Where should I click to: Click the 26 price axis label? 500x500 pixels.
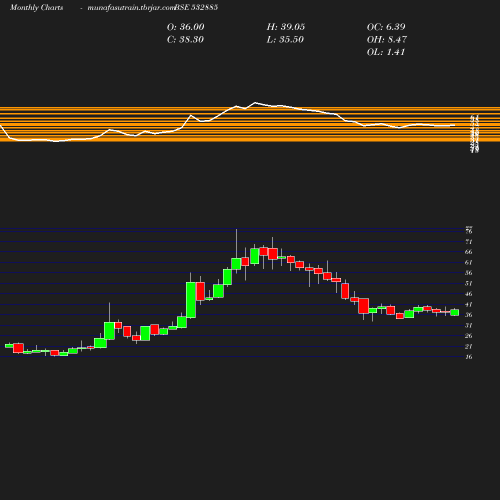click(469, 336)
